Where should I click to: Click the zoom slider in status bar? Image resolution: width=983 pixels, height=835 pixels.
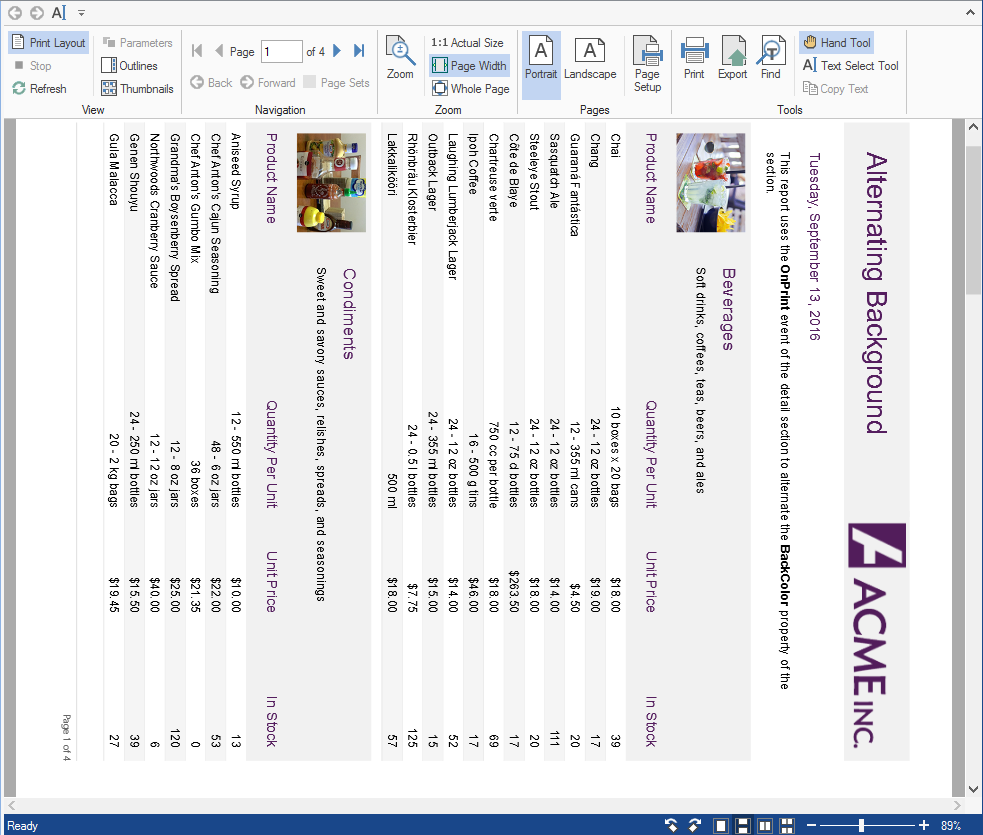tap(861, 826)
